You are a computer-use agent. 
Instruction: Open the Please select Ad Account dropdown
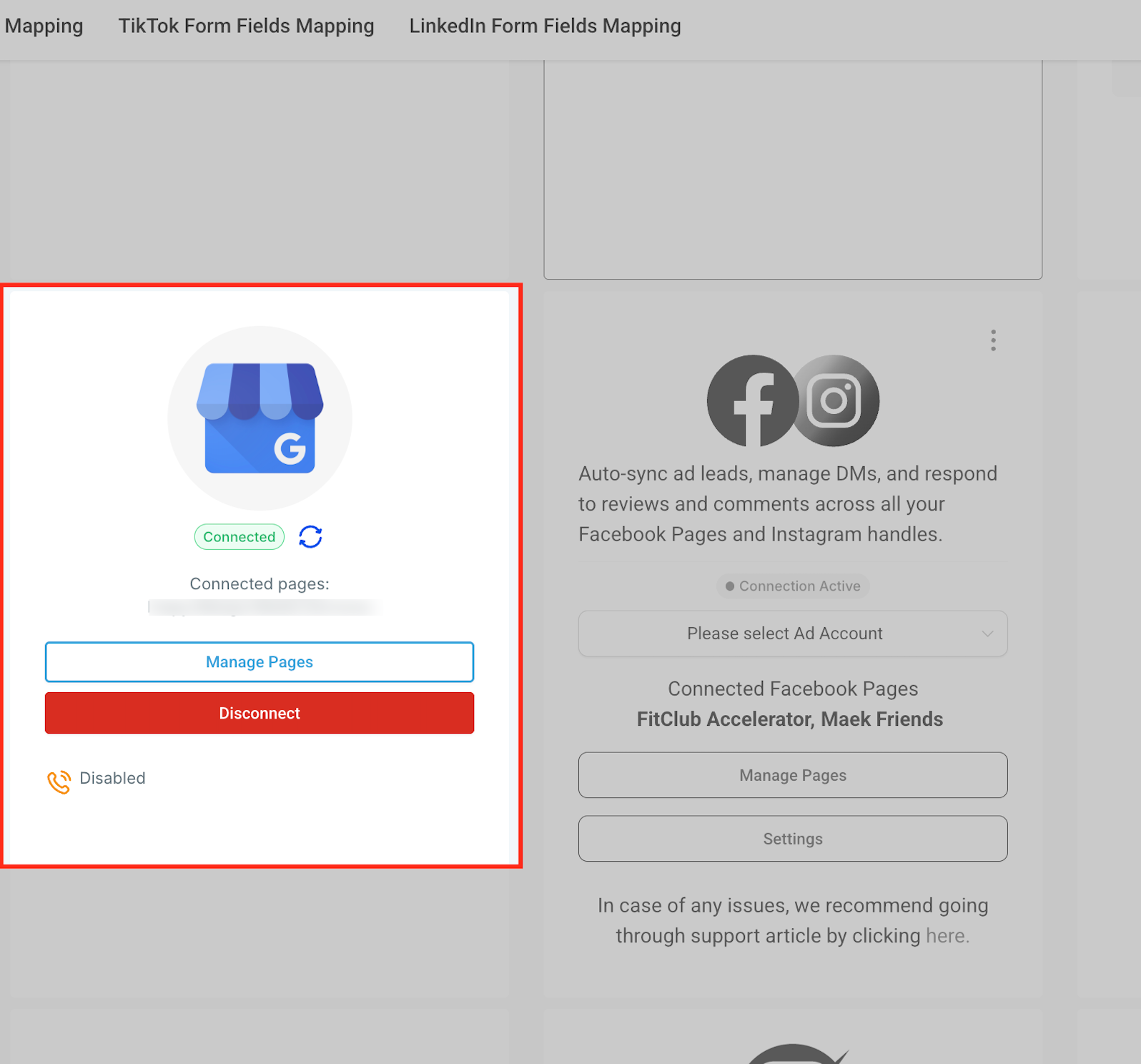pos(793,634)
